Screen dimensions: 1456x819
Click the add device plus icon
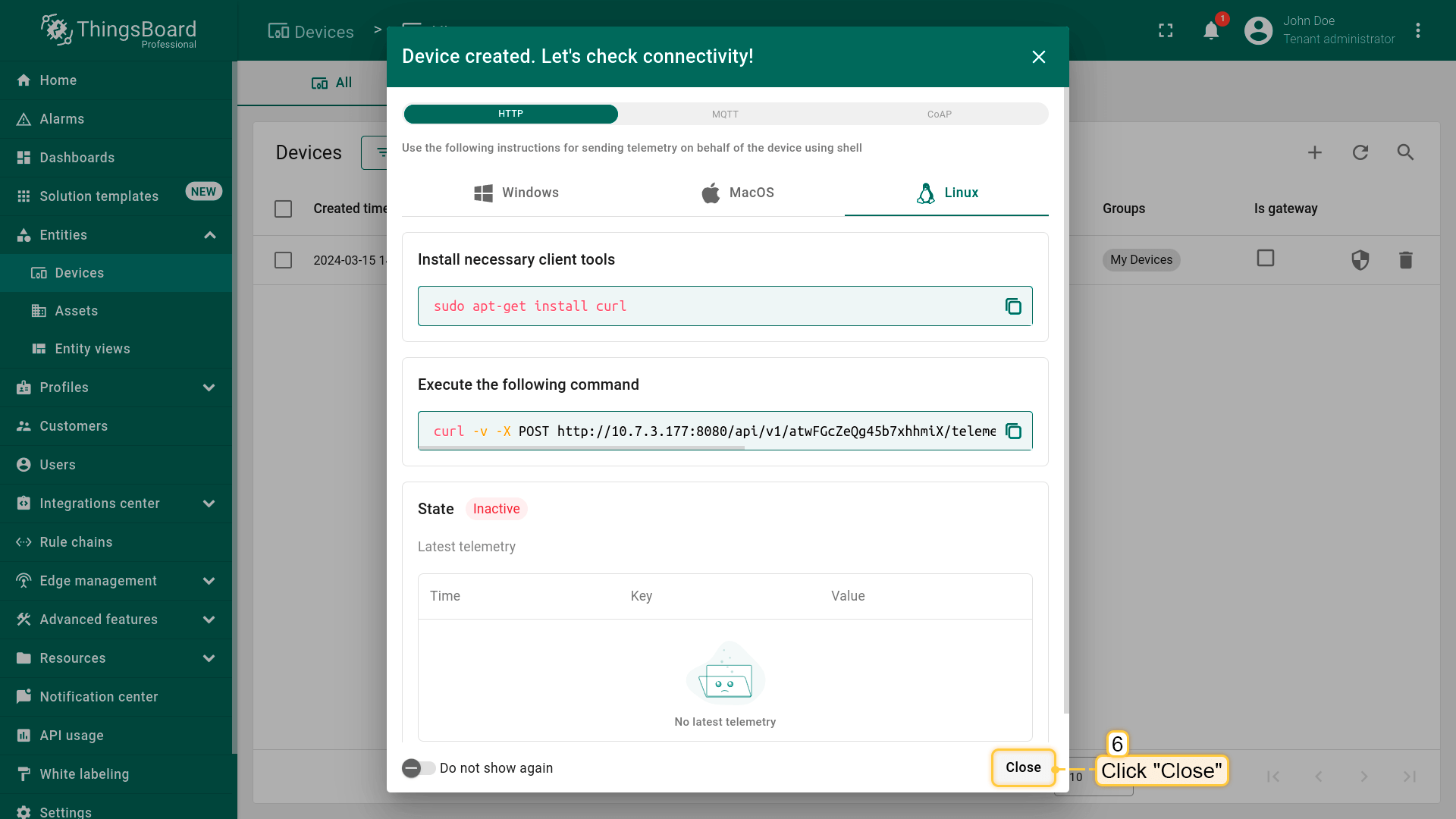[1315, 152]
